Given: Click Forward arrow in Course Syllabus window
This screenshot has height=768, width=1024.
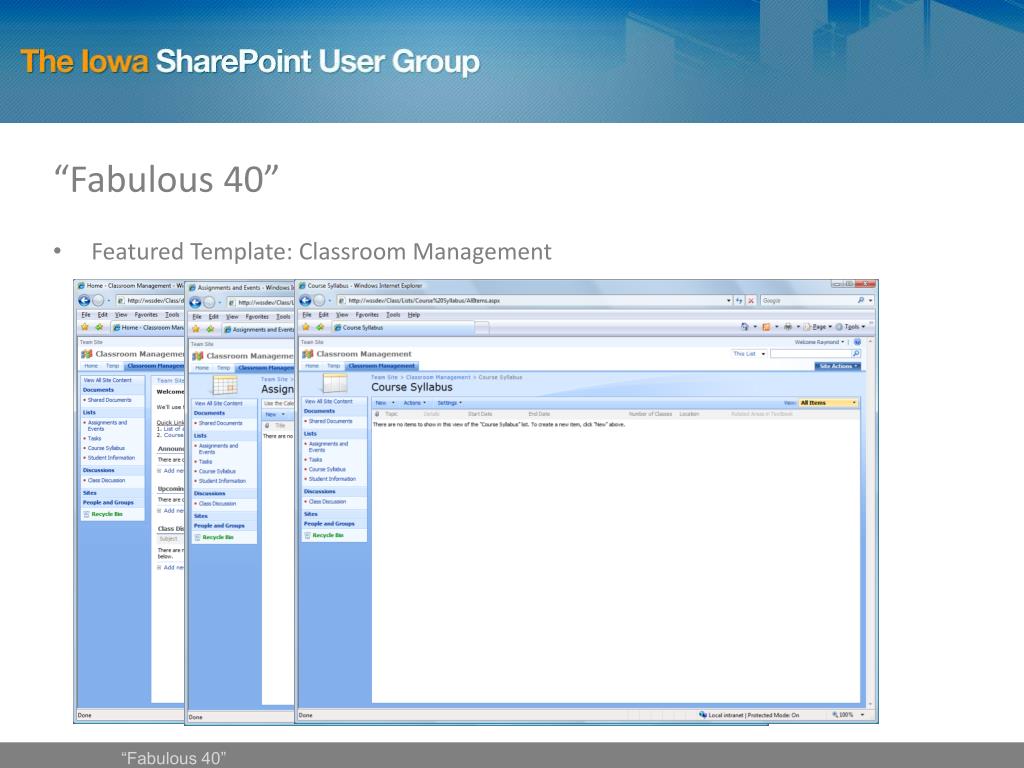Looking at the screenshot, I should click(319, 300).
